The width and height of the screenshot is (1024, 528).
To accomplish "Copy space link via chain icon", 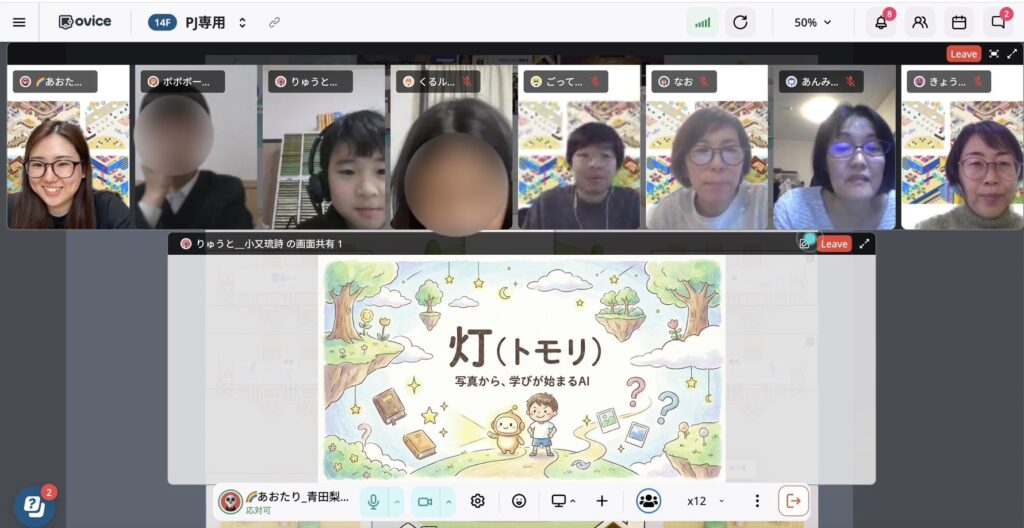I will tap(274, 22).
